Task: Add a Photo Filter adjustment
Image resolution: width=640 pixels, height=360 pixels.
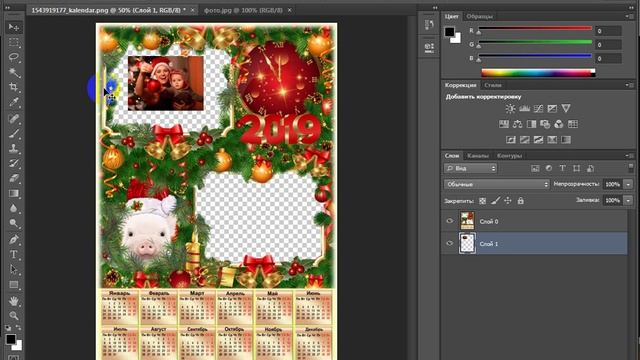Action: click(545, 124)
